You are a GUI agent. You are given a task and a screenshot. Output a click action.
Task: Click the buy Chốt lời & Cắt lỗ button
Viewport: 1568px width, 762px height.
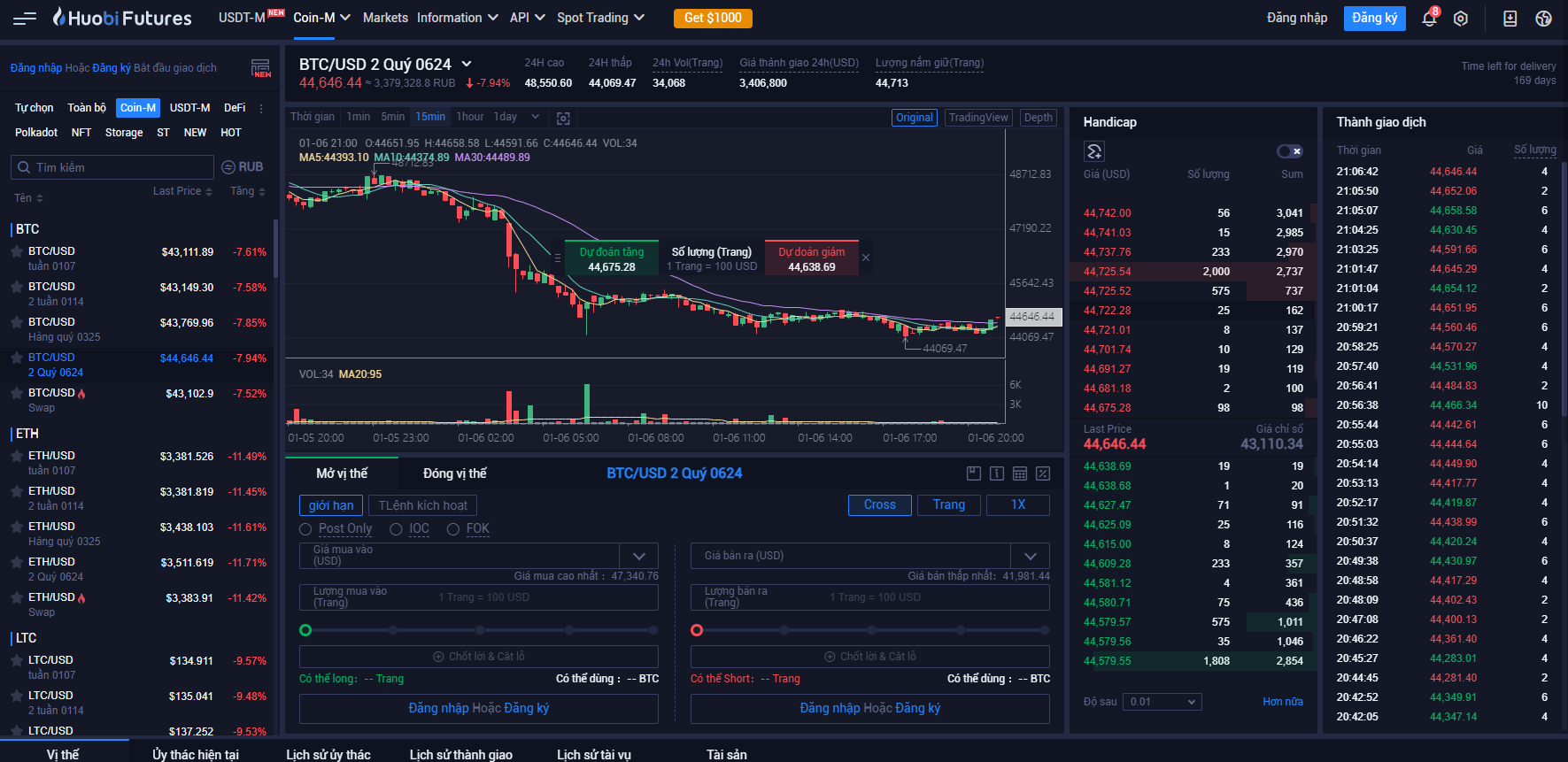click(479, 657)
